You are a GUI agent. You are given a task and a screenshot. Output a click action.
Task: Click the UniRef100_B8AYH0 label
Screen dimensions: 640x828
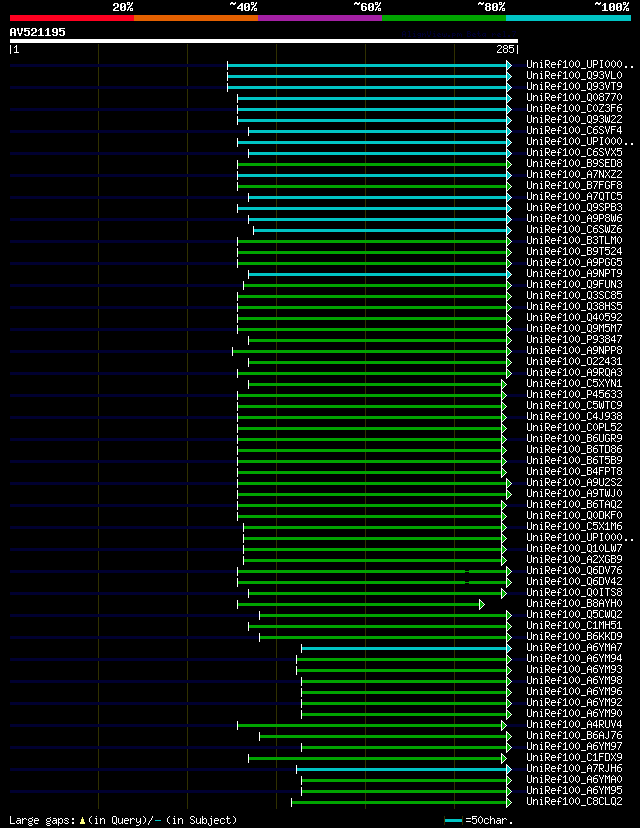[574, 604]
